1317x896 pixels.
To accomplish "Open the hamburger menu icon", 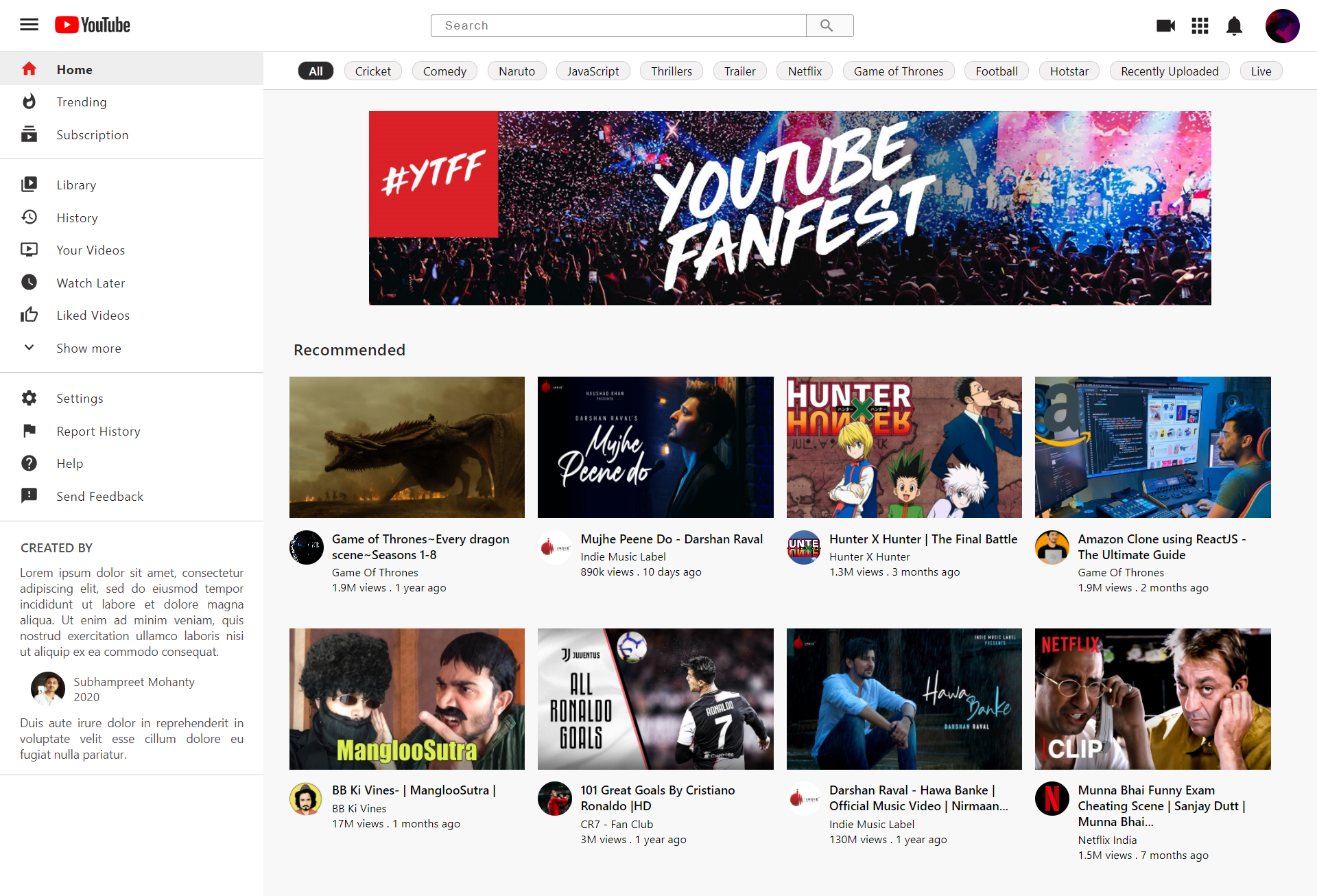I will point(29,25).
